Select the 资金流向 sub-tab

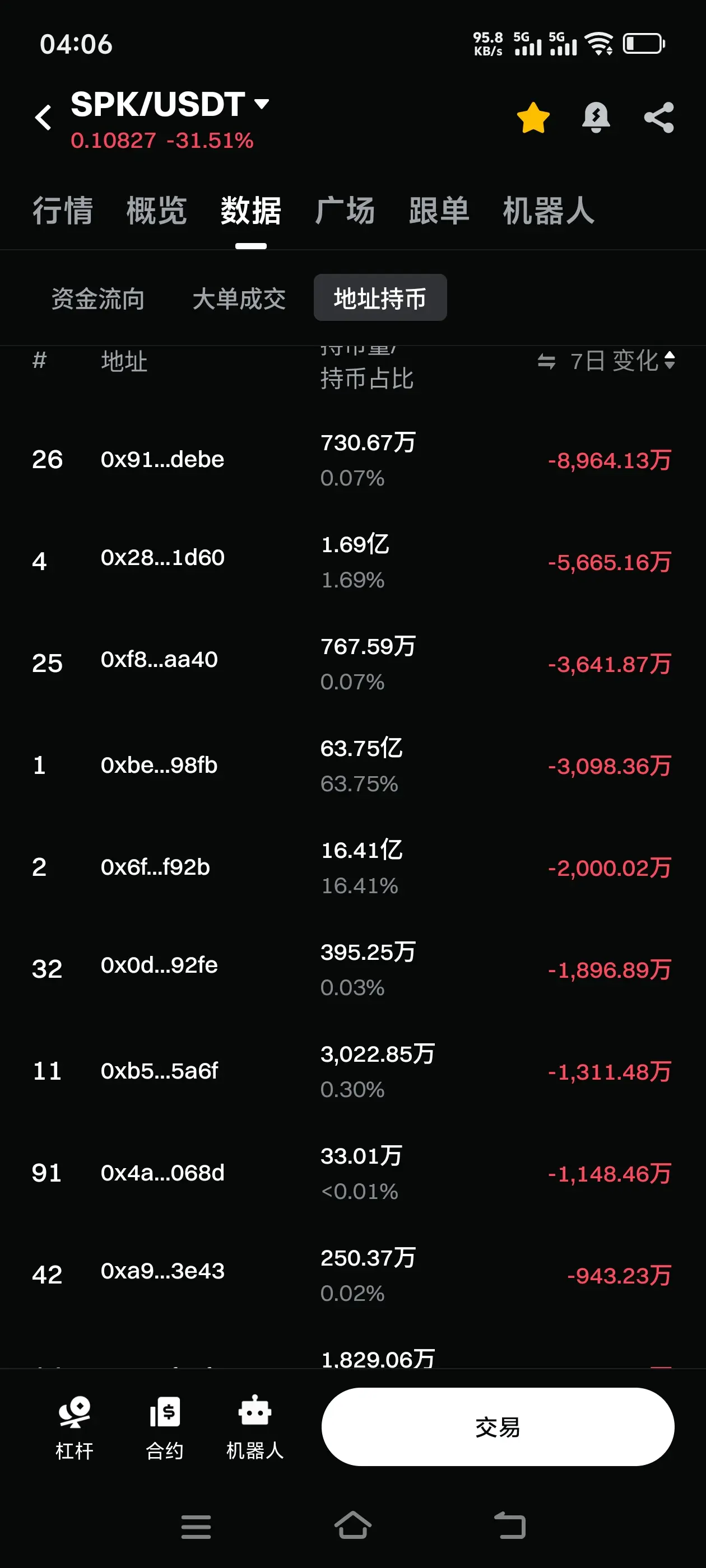98,298
